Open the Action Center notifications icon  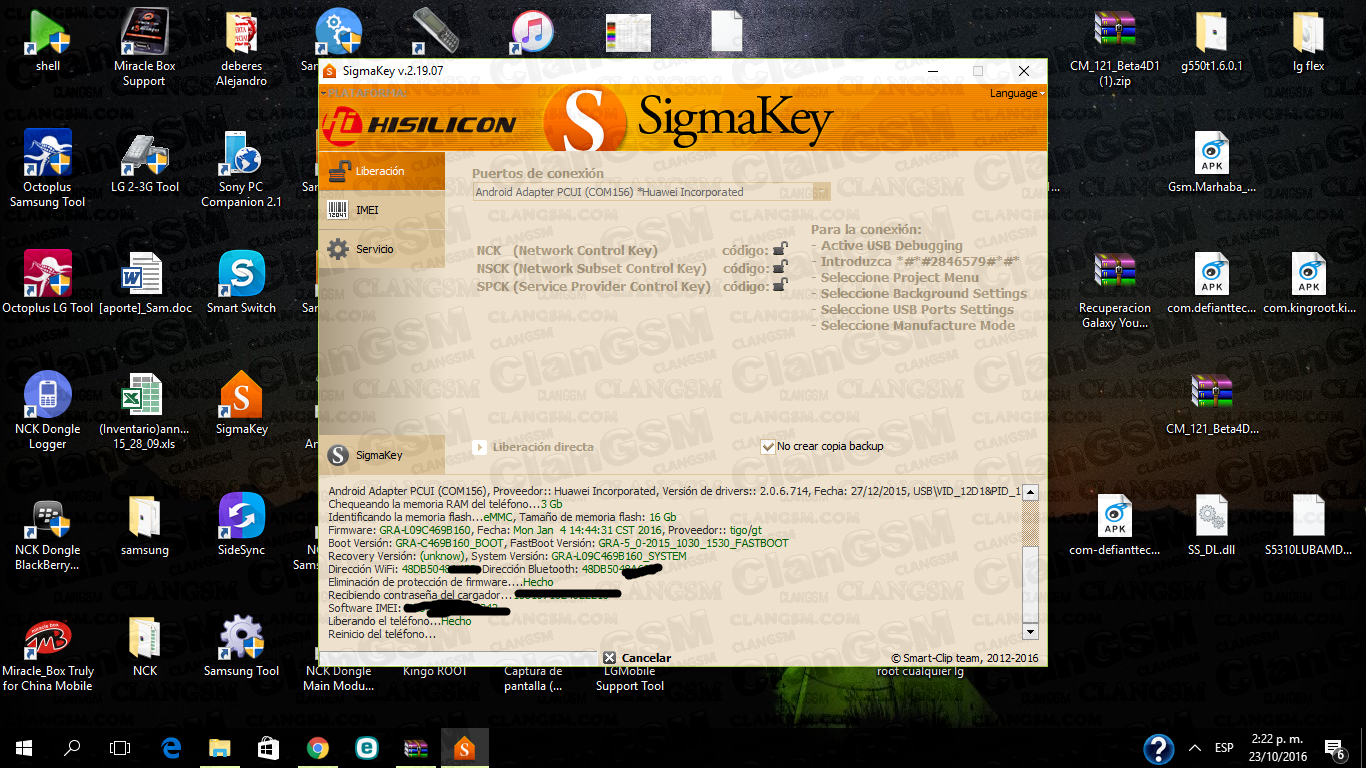tap(1334, 747)
